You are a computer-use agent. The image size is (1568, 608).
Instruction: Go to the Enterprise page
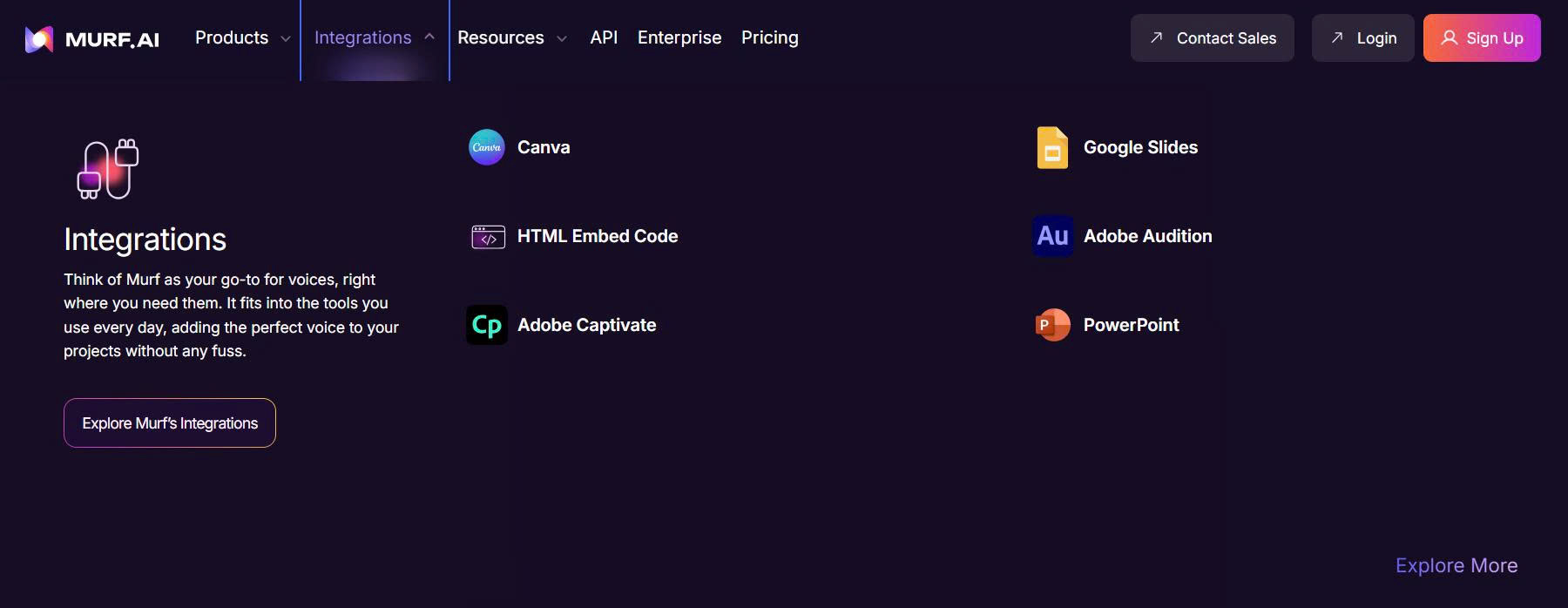coord(679,38)
